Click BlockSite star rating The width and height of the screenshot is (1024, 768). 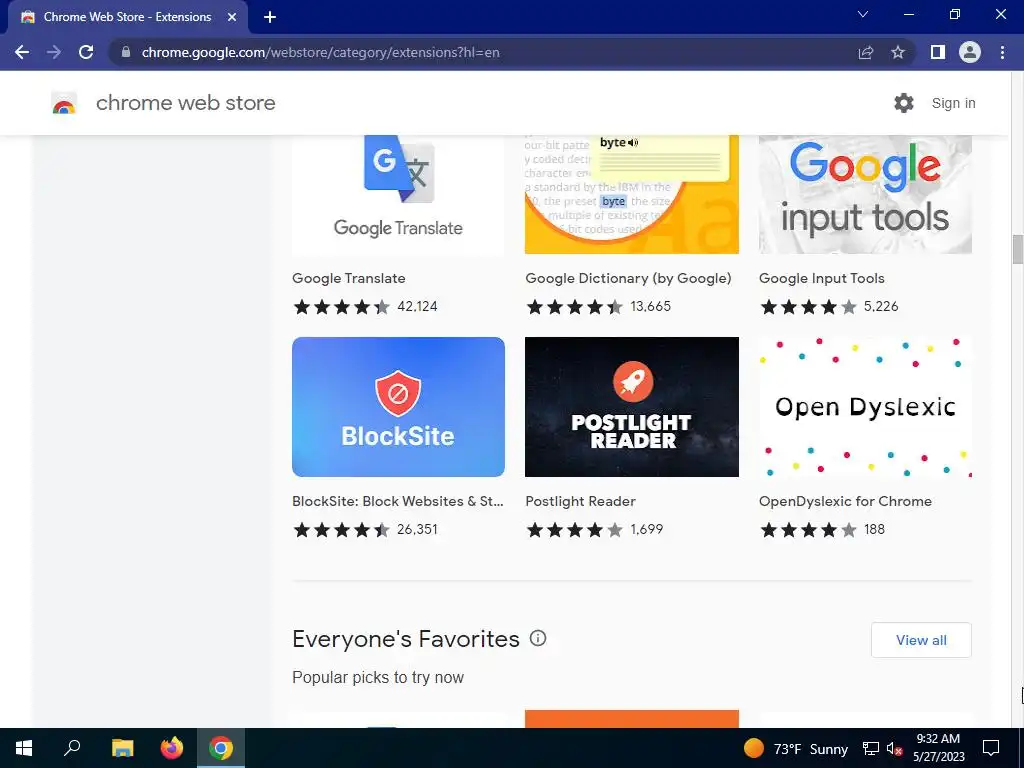click(342, 530)
